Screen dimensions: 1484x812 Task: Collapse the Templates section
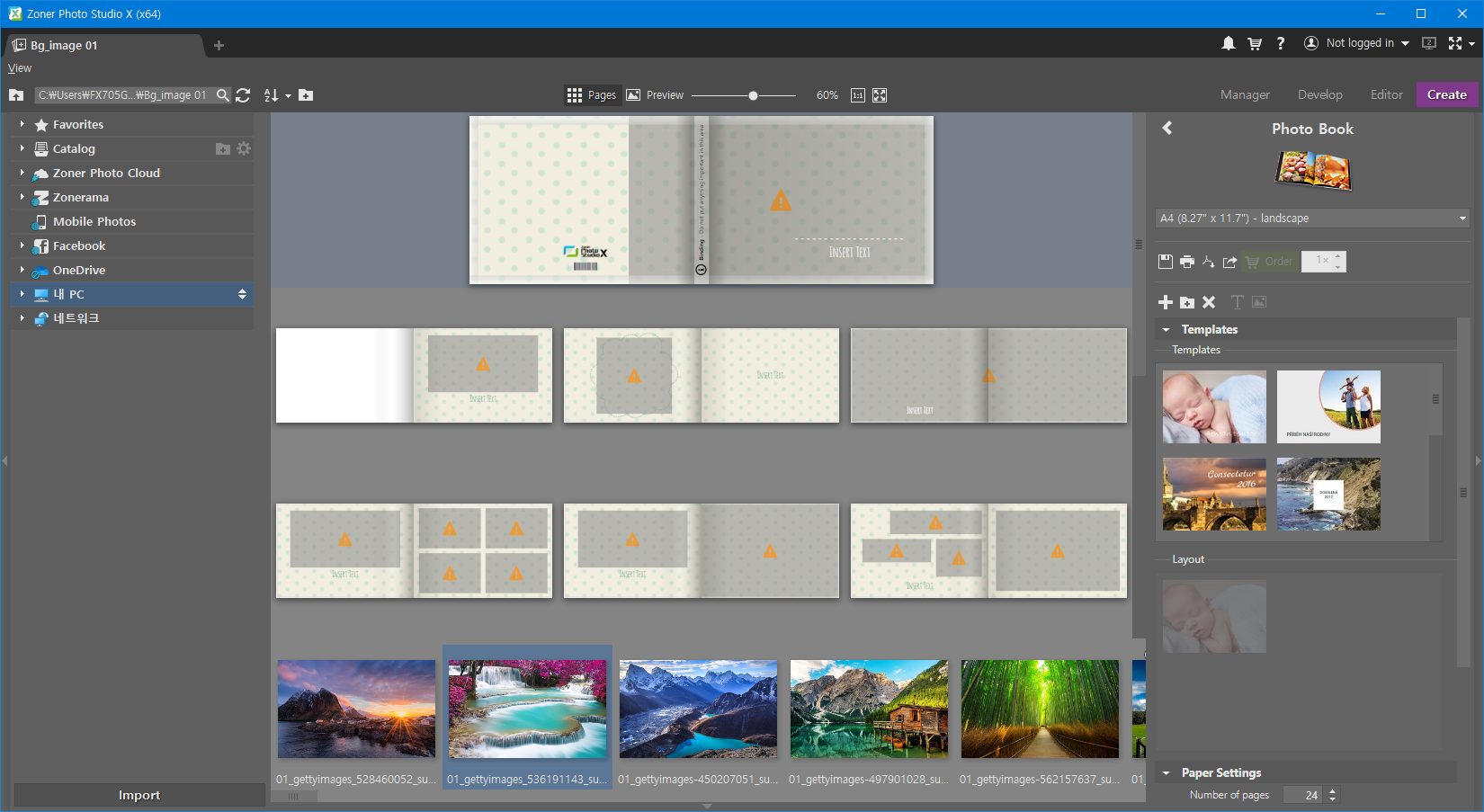coord(1166,330)
